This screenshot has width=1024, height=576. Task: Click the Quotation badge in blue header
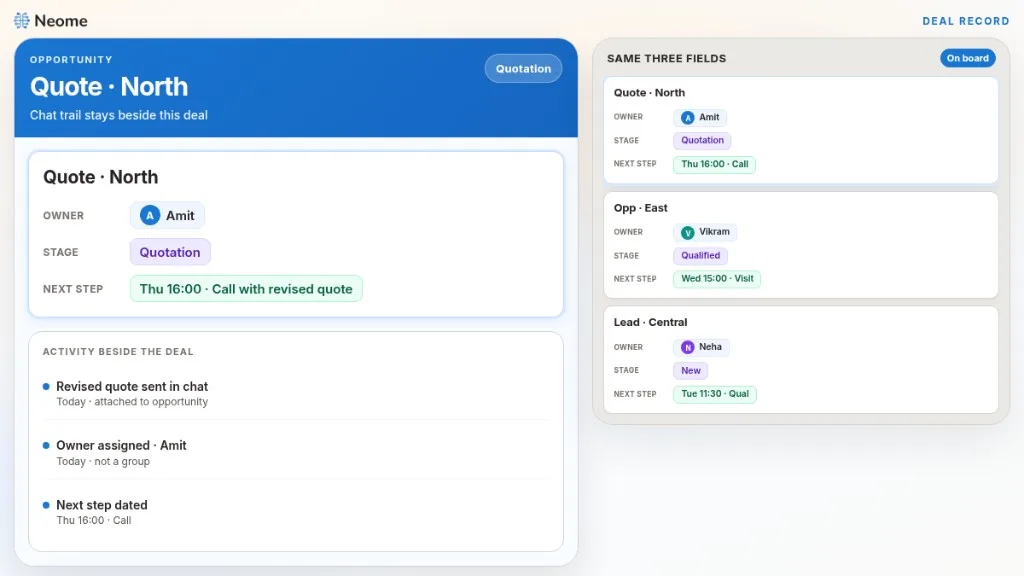(523, 69)
